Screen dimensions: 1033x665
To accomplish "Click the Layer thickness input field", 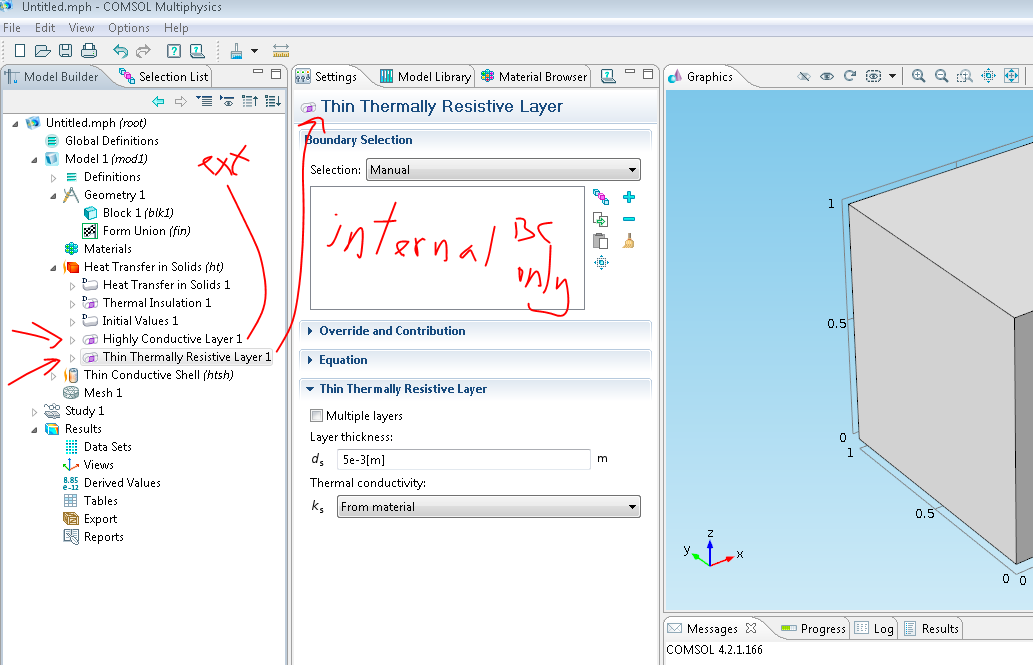I will click(x=463, y=459).
